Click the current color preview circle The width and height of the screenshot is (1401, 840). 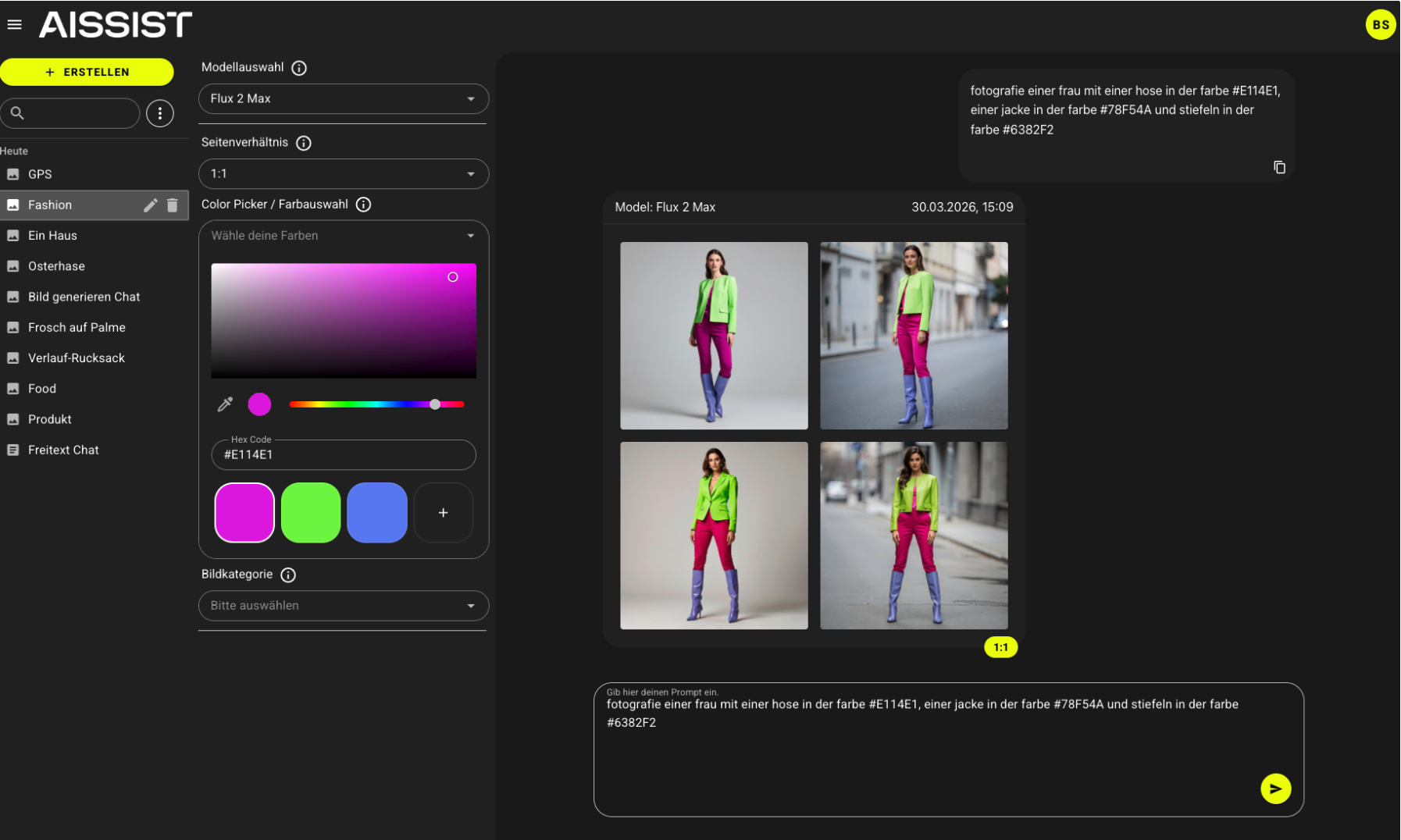[x=259, y=404]
